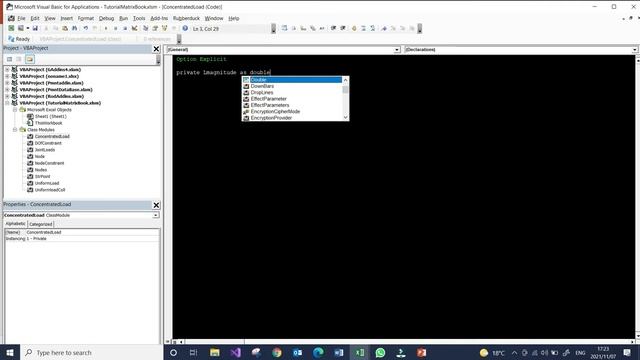Close the Properties - ConcentratedLoad panel
The height and width of the screenshot is (360, 640).
[x=156, y=204]
